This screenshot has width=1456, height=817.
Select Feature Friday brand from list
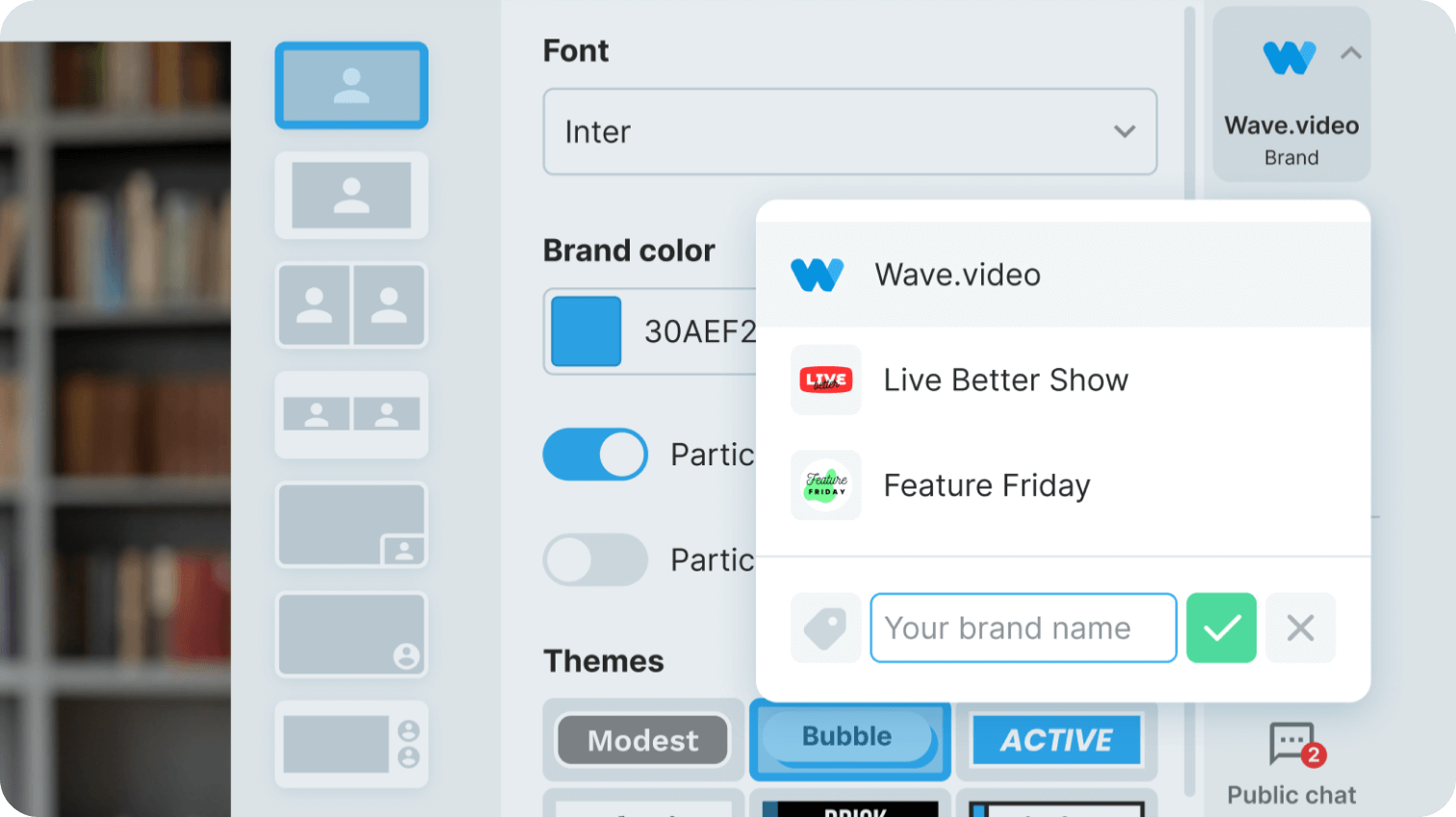pyautogui.click(x=986, y=486)
